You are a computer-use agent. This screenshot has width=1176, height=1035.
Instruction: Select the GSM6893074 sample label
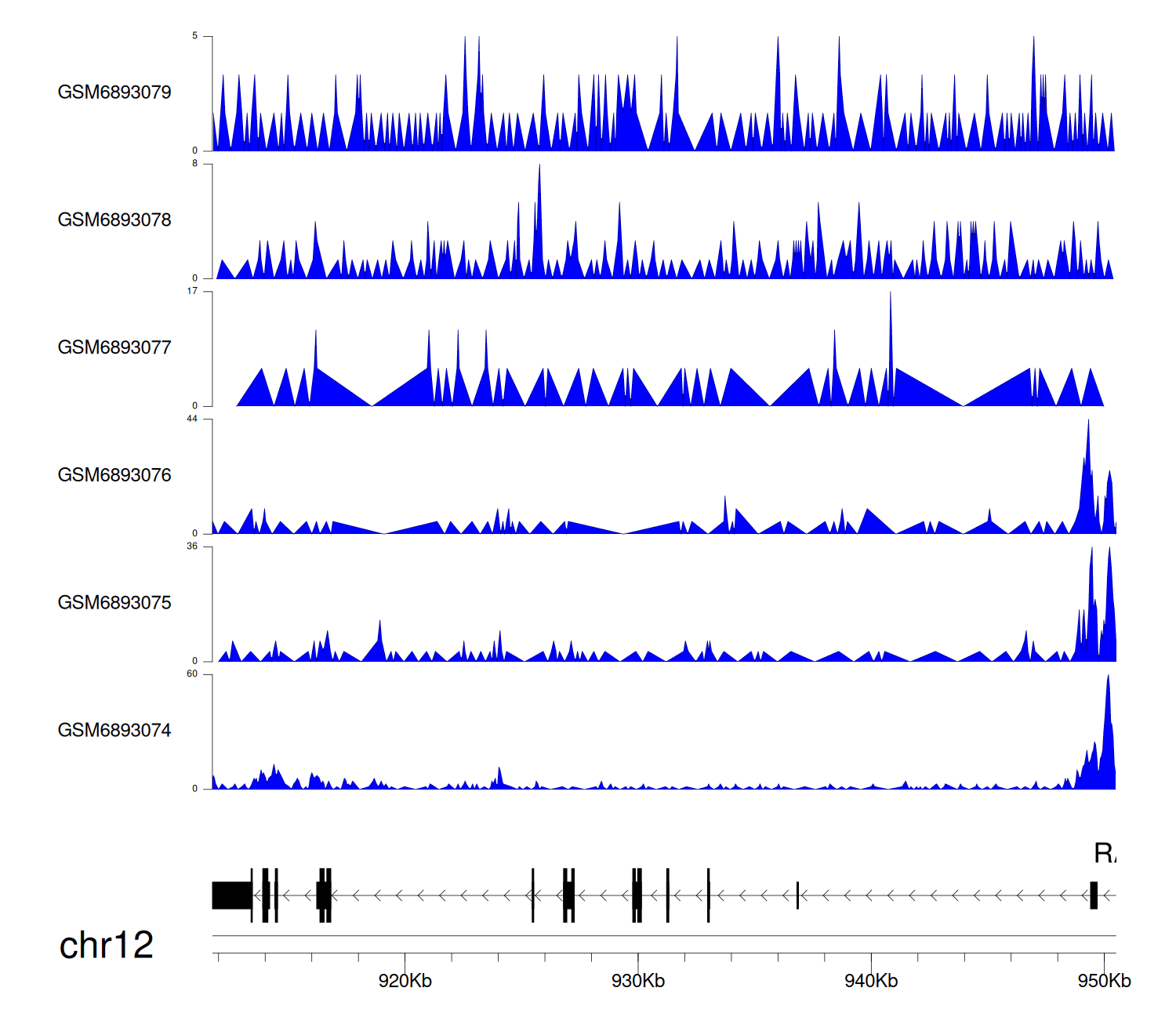coord(114,731)
